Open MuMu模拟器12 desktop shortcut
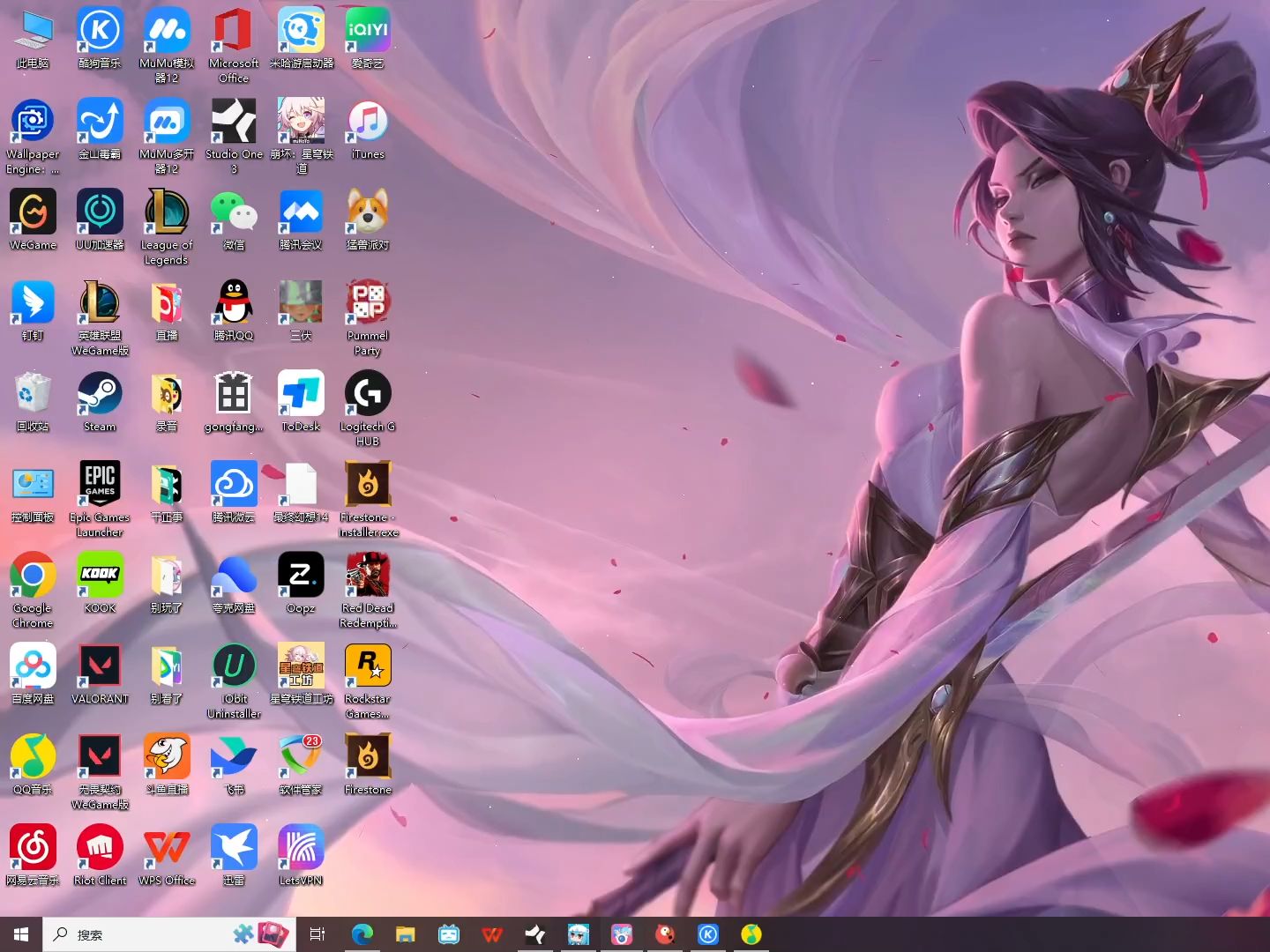The width and height of the screenshot is (1270, 952). pyautogui.click(x=167, y=46)
